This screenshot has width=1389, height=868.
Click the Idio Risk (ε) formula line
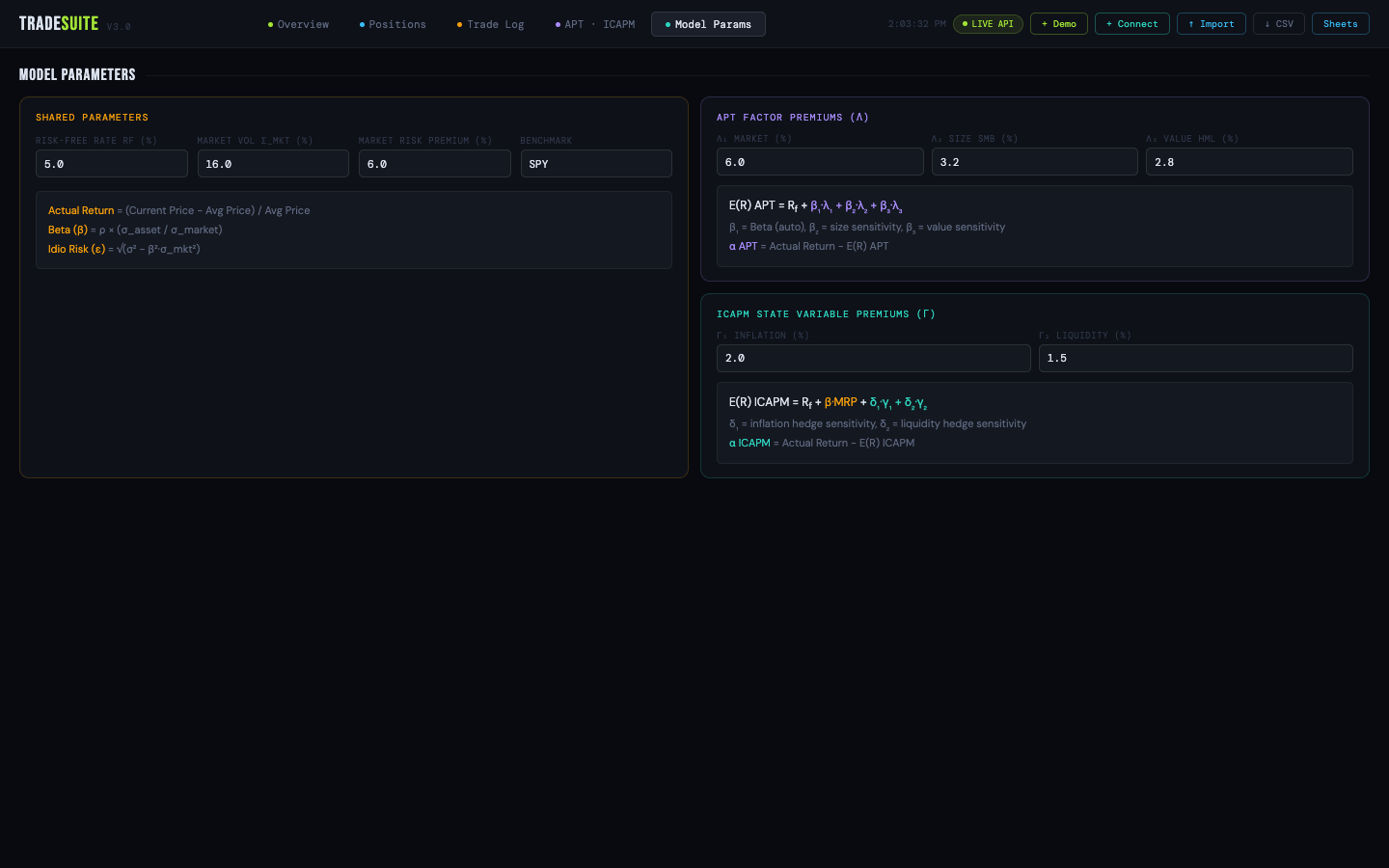124,249
